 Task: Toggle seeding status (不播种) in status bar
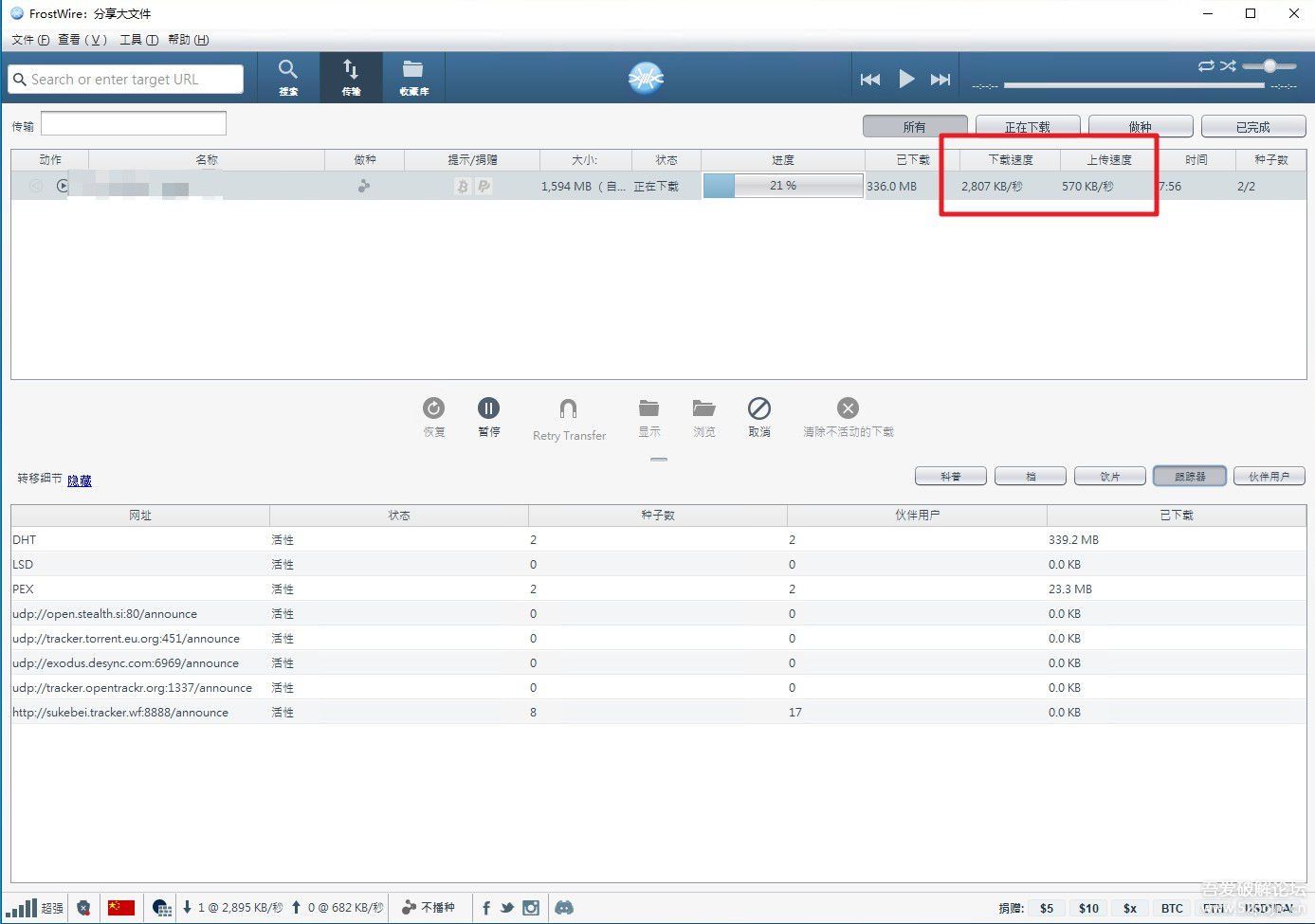[x=429, y=908]
